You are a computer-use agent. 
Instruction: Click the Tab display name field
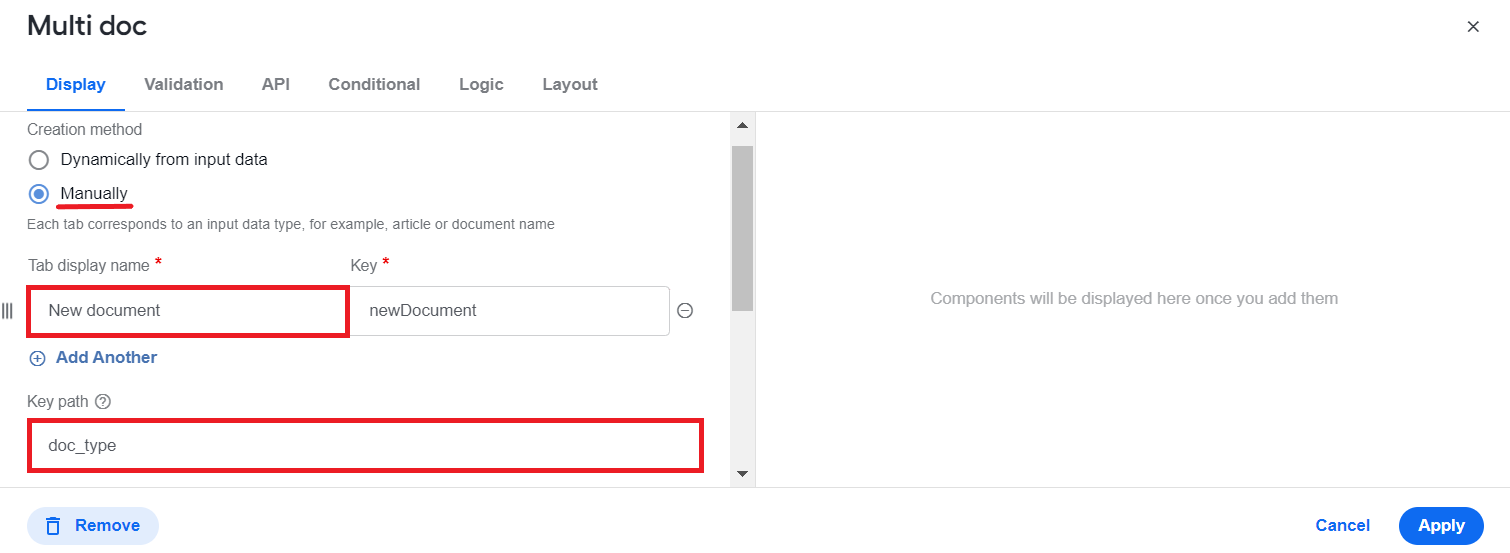188,311
